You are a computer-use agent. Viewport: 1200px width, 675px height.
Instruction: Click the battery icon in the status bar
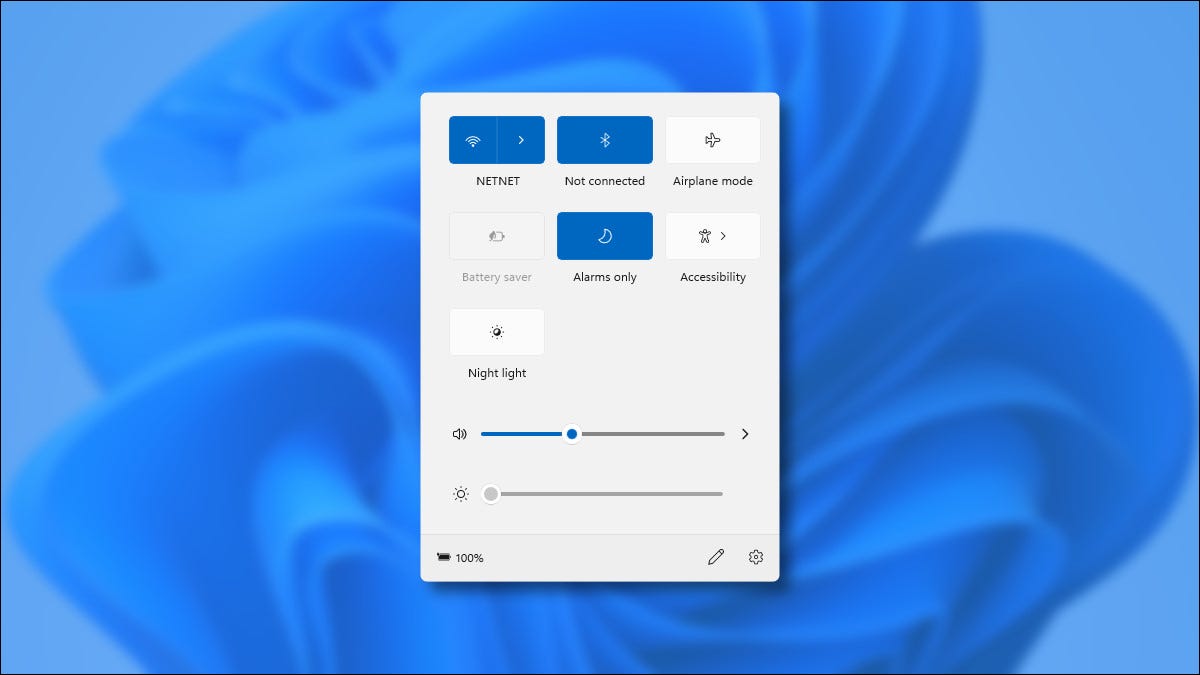(444, 557)
